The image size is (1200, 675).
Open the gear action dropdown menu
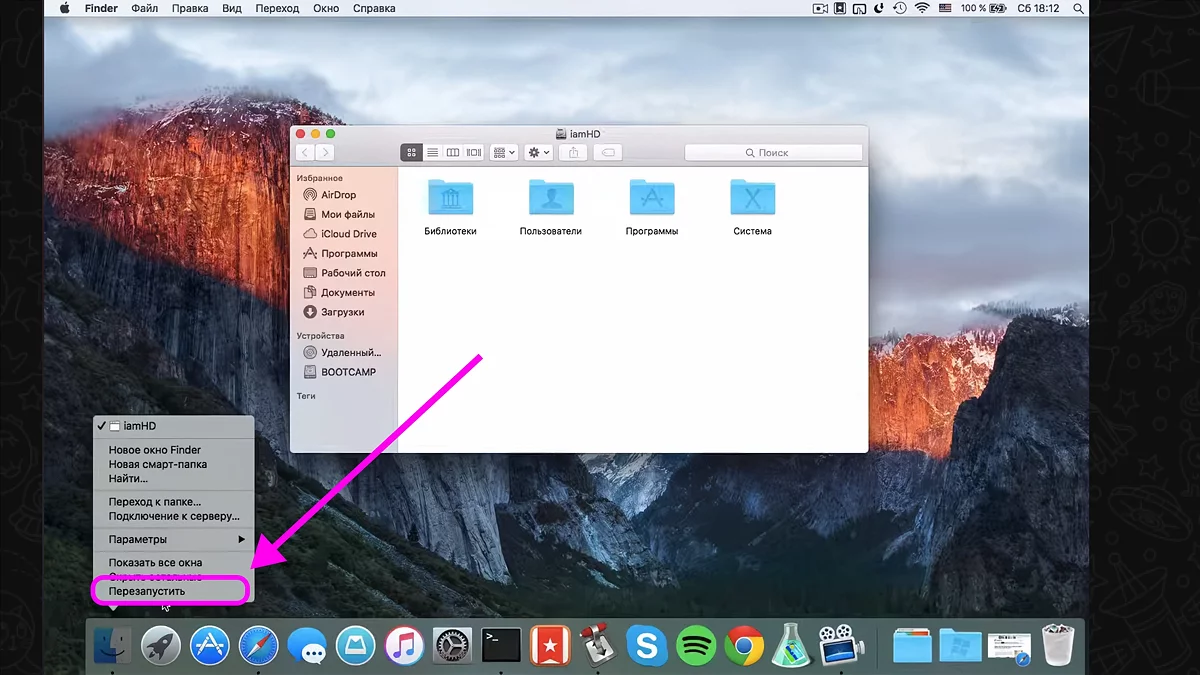click(539, 152)
